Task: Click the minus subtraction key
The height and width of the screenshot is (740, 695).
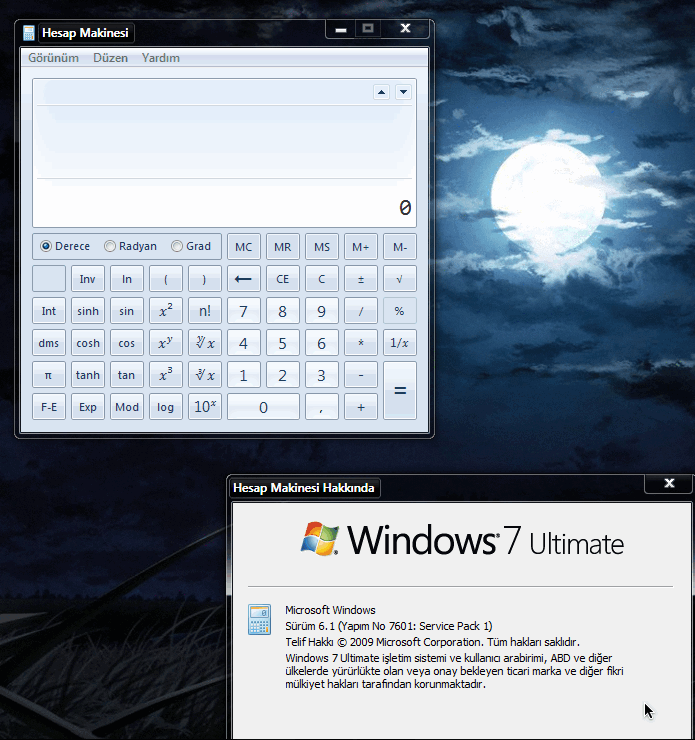Action: click(361, 375)
